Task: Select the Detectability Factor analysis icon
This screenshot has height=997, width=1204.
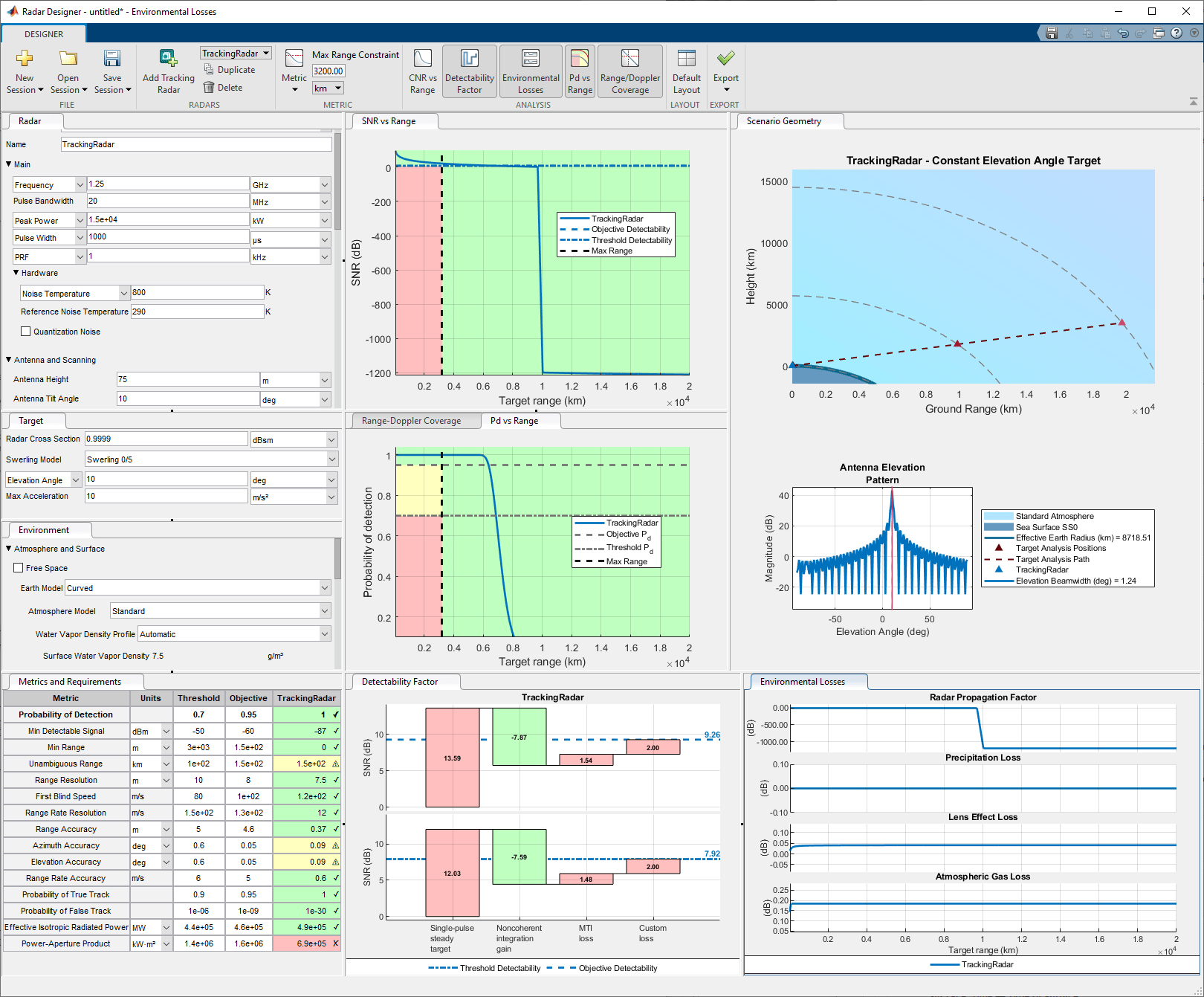Action: click(x=469, y=71)
